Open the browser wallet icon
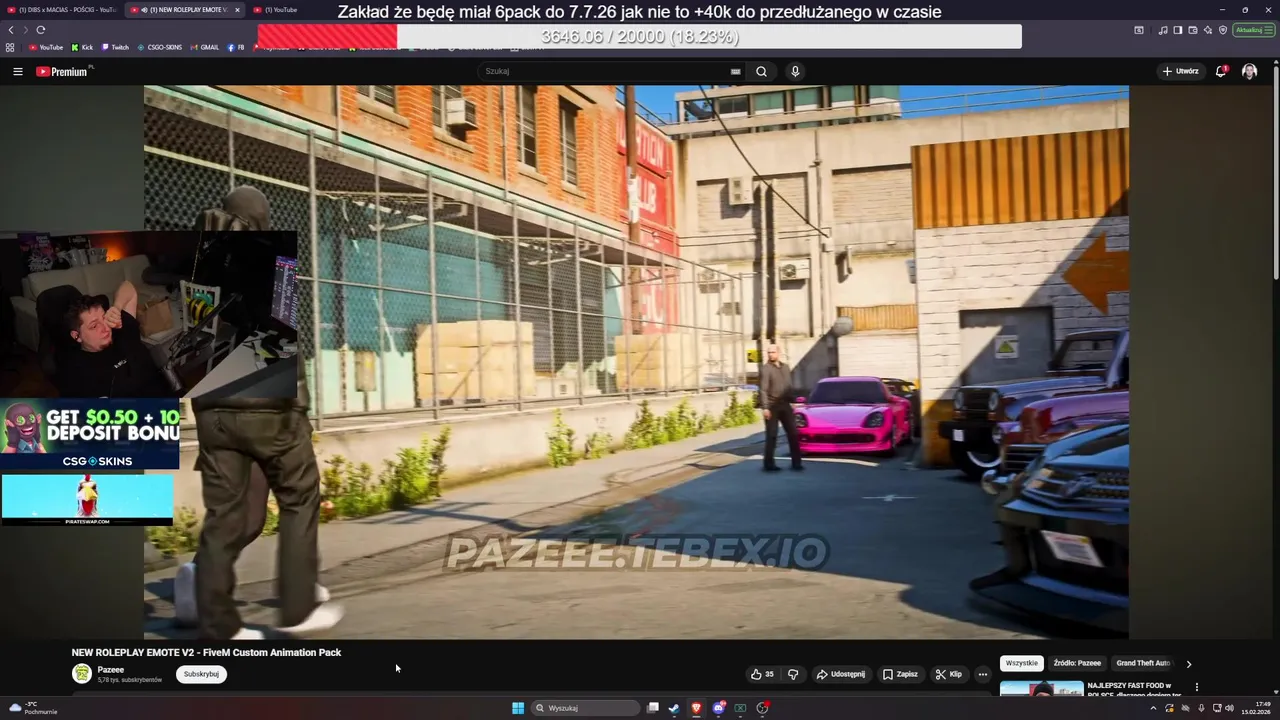This screenshot has width=1280, height=720. pos(1193,30)
